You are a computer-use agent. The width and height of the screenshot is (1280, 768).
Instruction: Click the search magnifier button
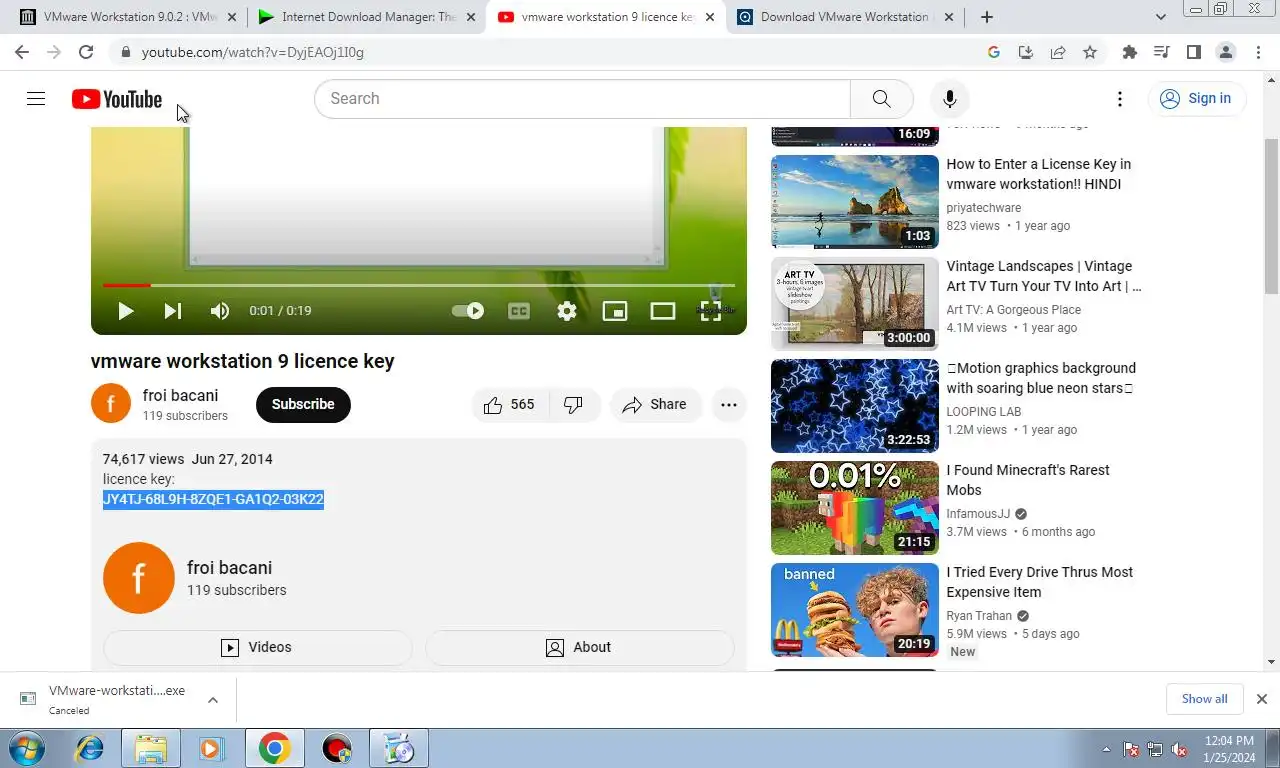click(x=881, y=98)
